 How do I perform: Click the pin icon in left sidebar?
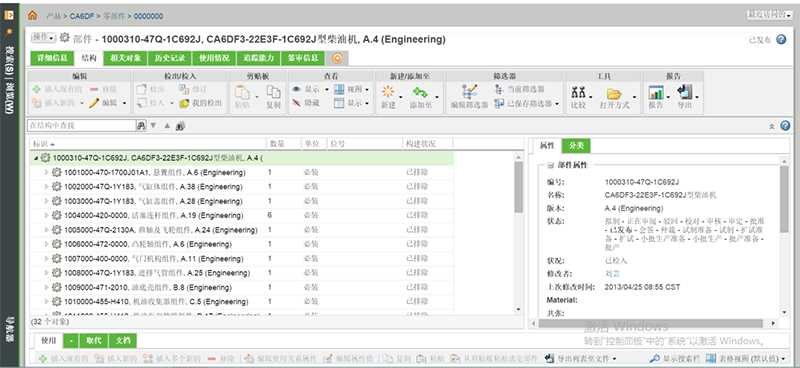pyautogui.click(x=8, y=32)
